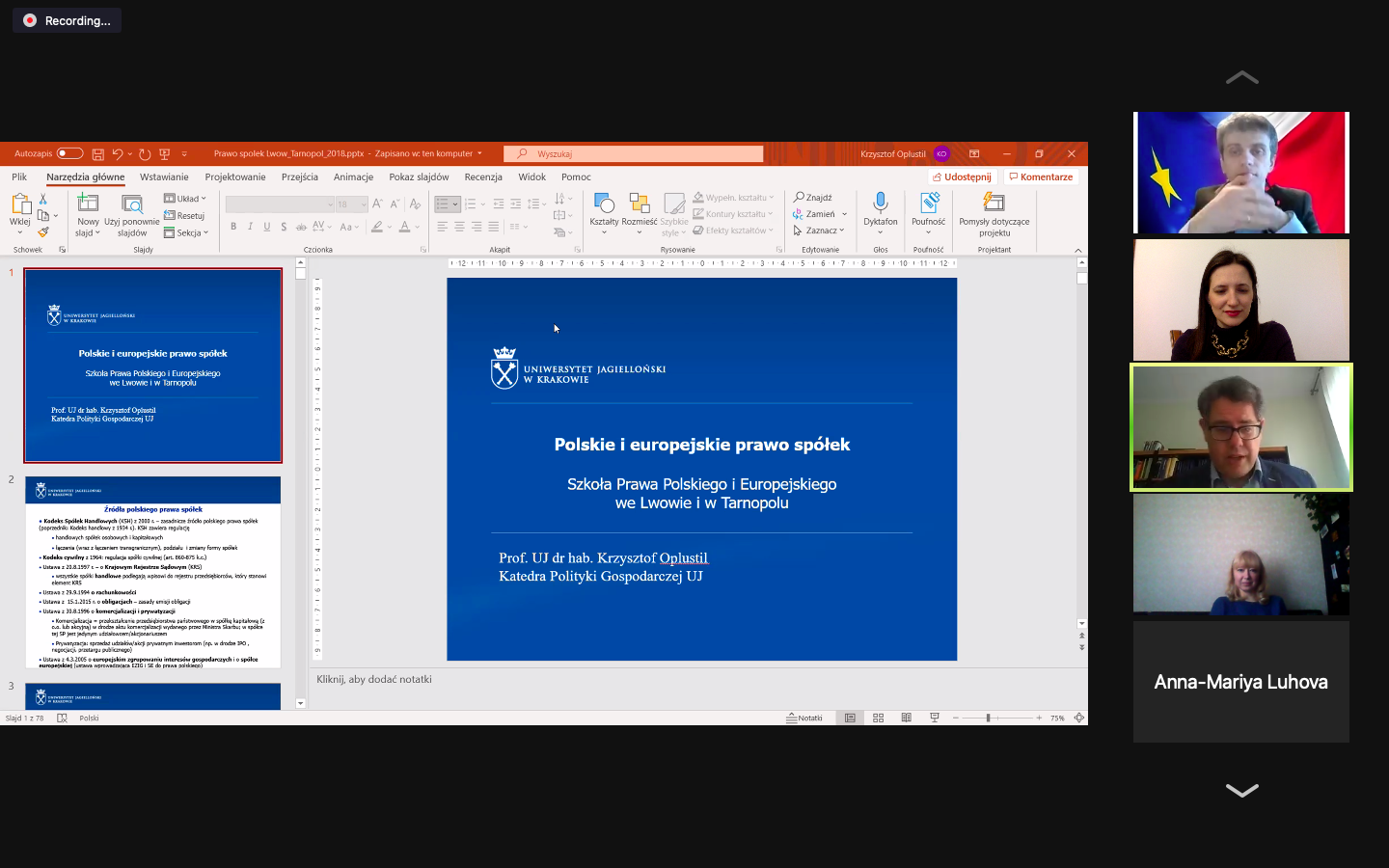
Task: Open the Projektowanie ribbon tab
Action: click(235, 177)
